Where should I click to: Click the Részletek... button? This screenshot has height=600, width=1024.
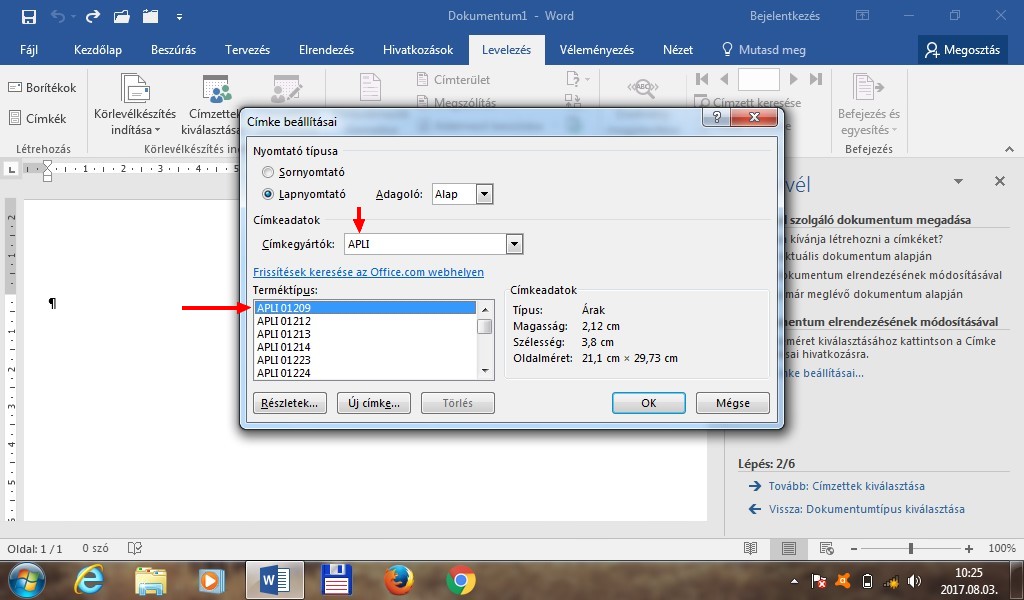point(289,403)
